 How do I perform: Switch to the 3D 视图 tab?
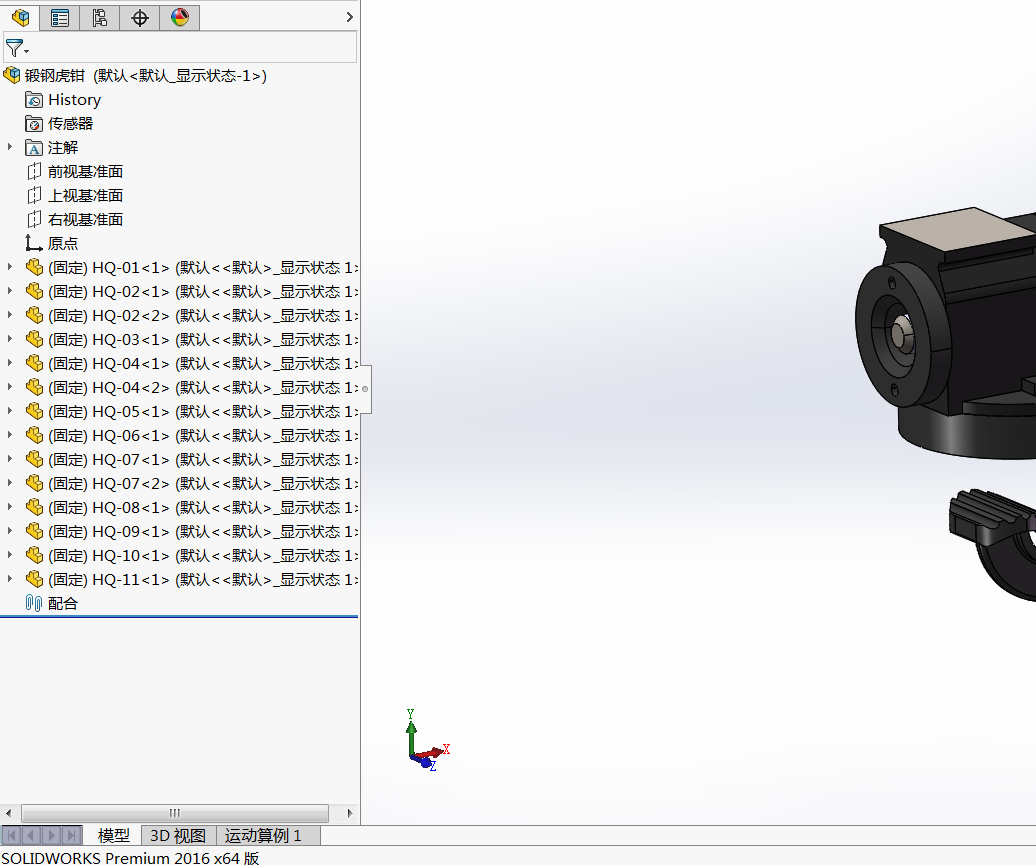[178, 836]
